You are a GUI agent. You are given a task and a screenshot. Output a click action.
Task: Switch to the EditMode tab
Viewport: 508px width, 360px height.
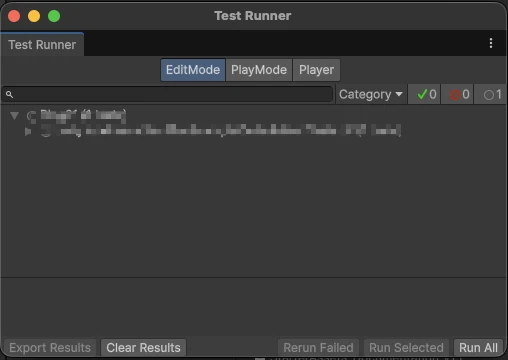(x=193, y=70)
